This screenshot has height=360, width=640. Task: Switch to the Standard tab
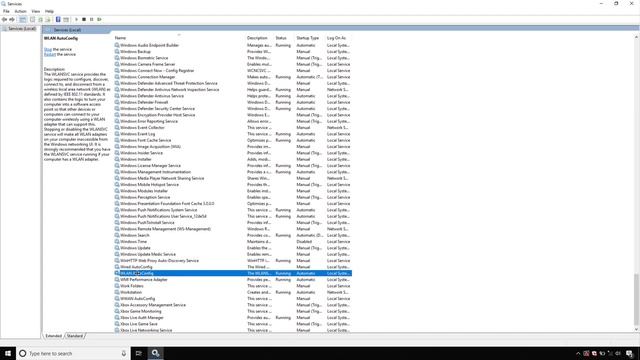[75, 336]
